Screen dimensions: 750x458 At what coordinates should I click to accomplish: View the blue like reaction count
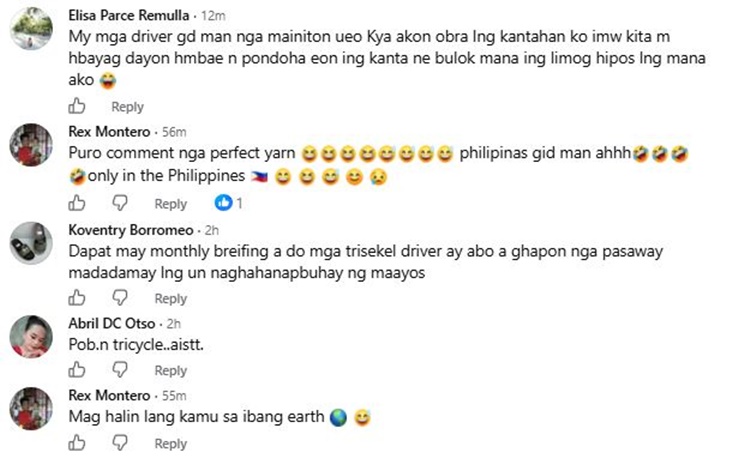(x=229, y=203)
